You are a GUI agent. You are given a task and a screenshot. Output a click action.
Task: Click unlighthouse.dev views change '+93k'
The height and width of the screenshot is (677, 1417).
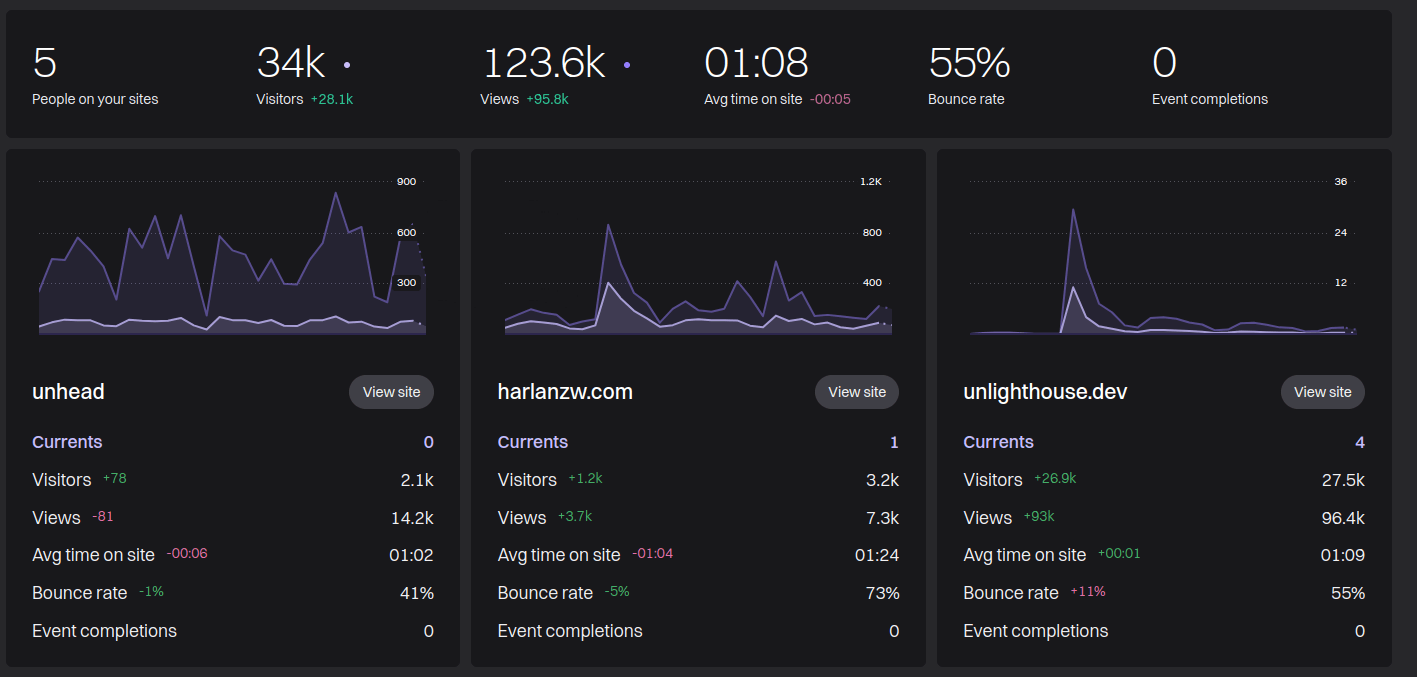click(1039, 517)
